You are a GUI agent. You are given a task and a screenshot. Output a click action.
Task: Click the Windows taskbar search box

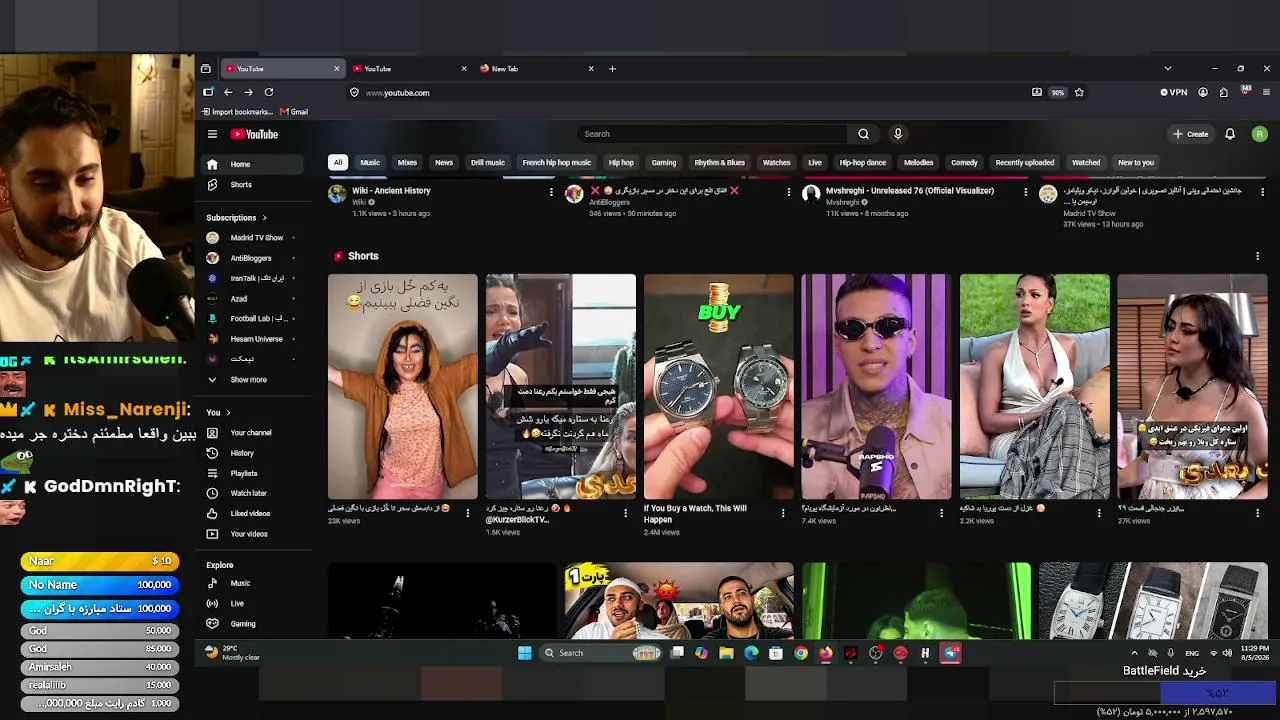point(602,653)
